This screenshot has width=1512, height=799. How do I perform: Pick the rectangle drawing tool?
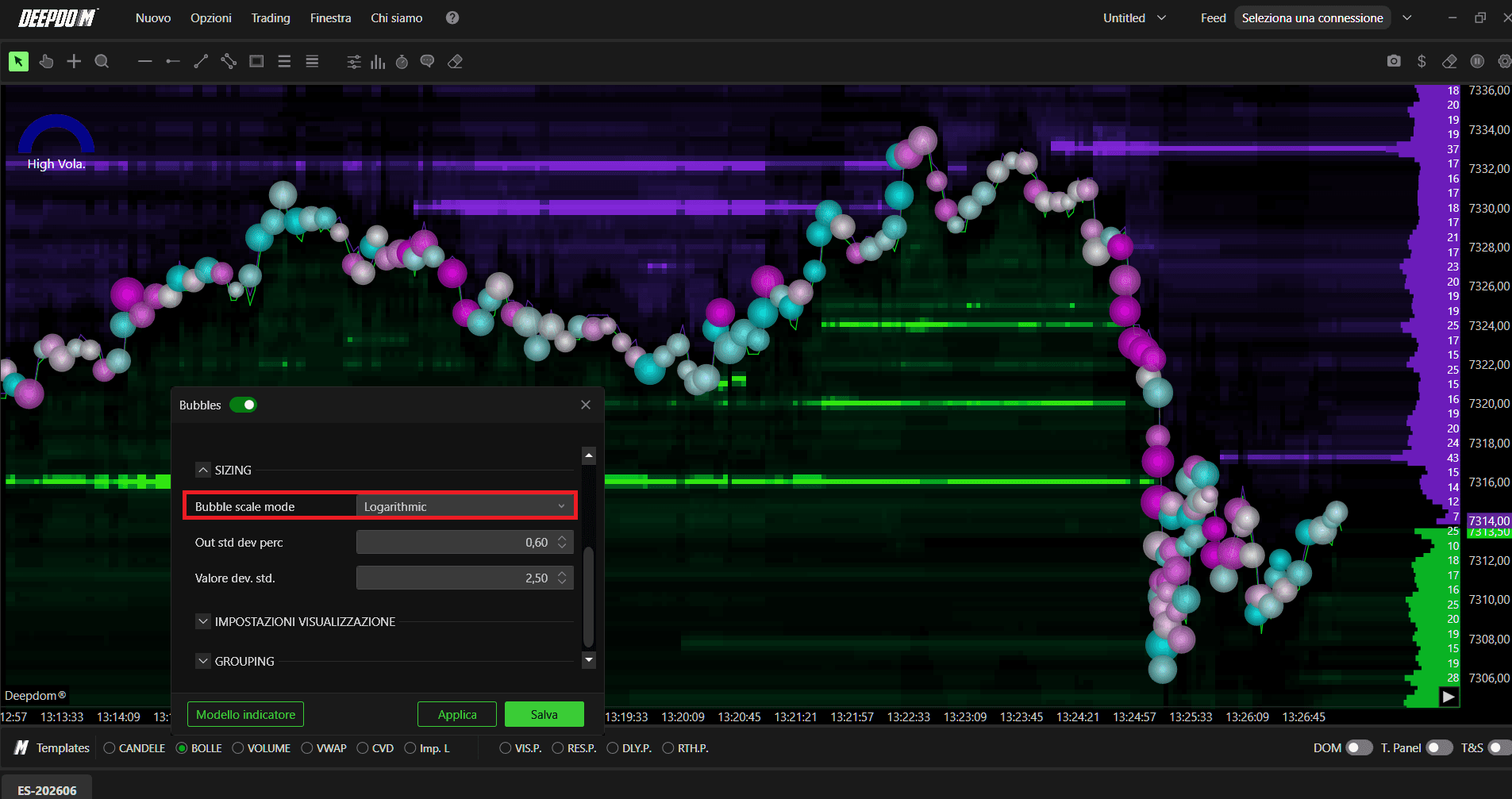click(256, 61)
